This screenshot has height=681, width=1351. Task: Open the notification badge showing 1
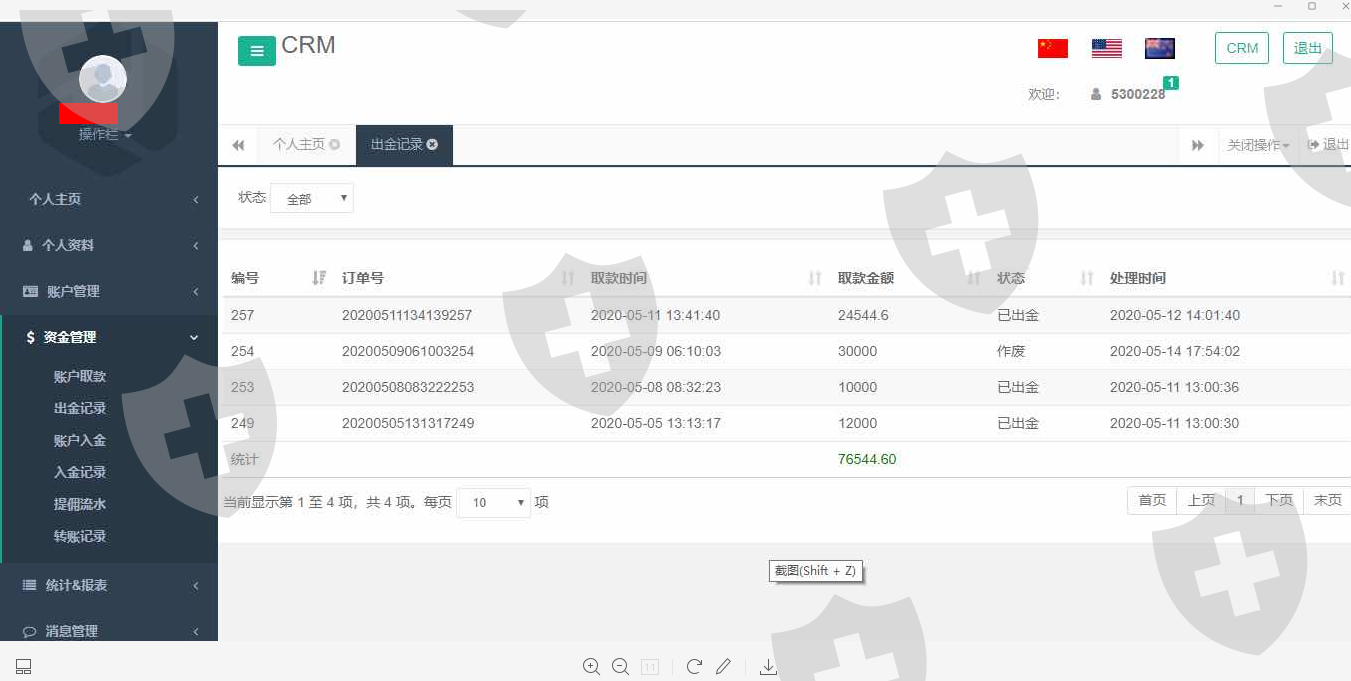(x=1171, y=83)
